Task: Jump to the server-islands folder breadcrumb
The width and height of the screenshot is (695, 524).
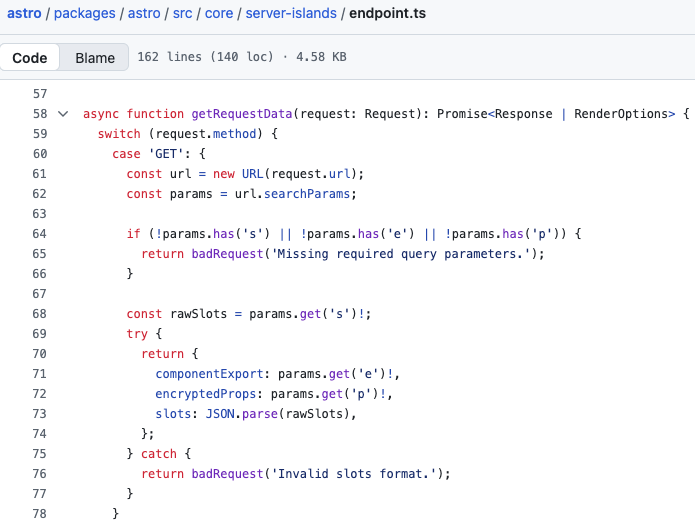Action: [x=292, y=14]
